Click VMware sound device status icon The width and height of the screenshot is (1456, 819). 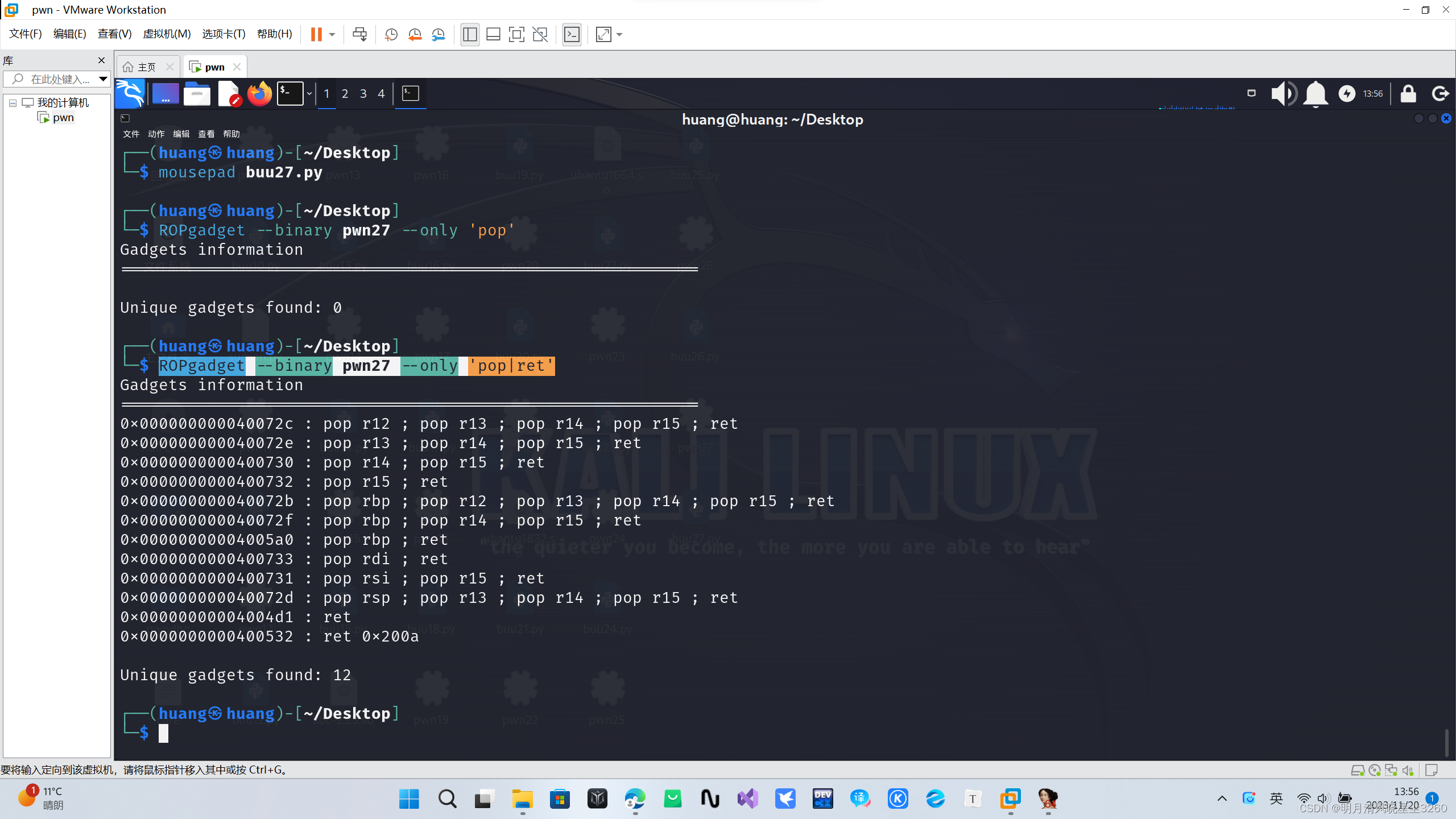(1408, 770)
